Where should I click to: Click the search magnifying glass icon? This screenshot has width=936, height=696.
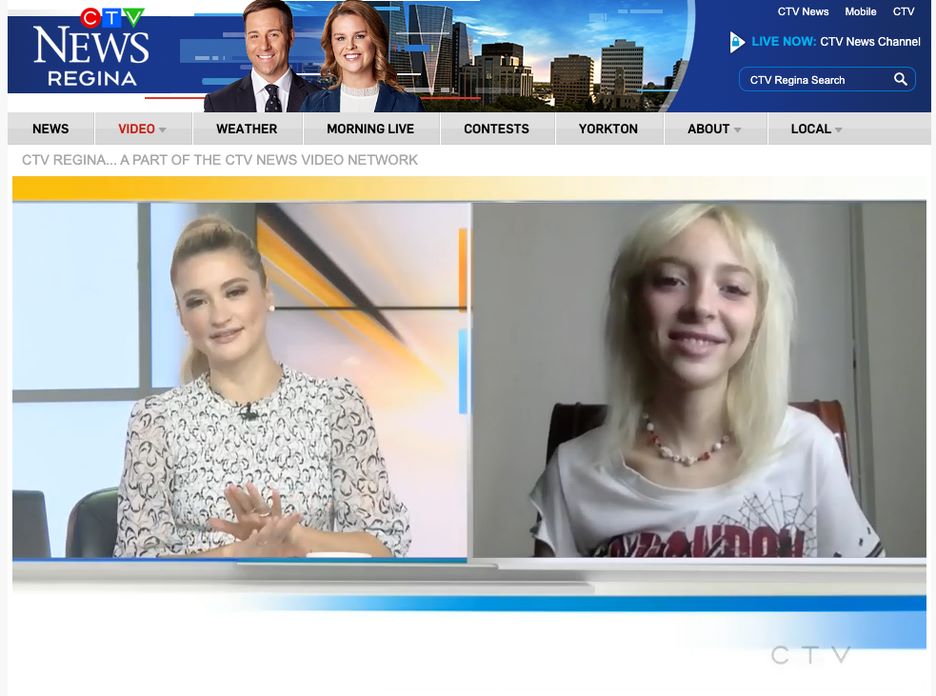pyautogui.click(x=899, y=78)
